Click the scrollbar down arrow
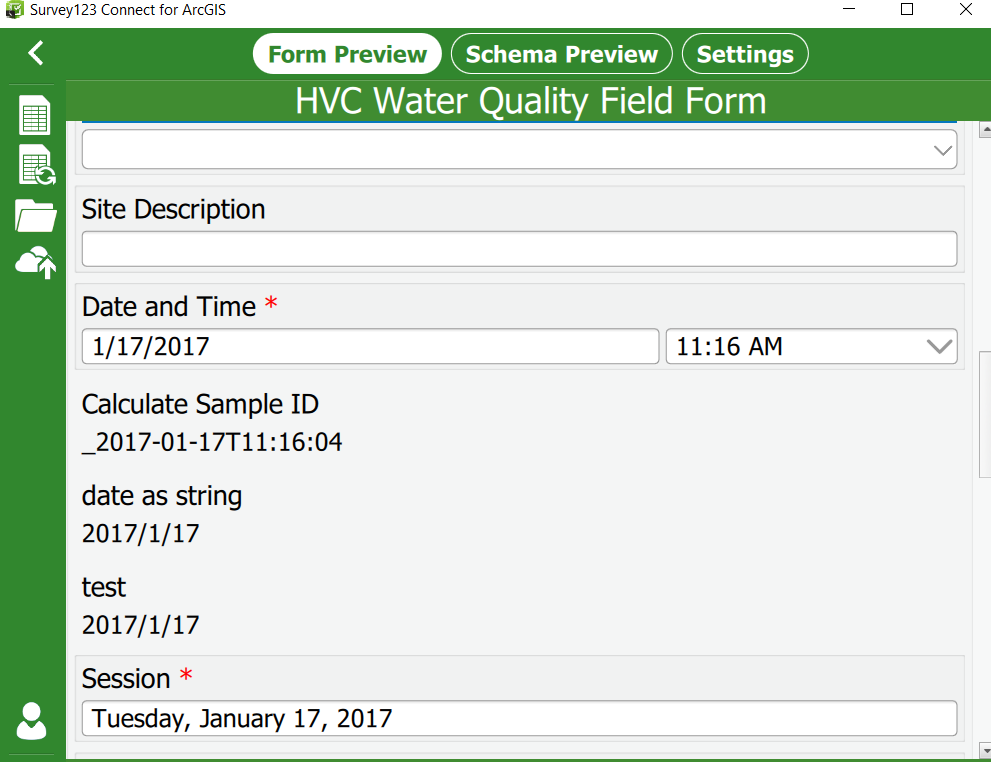 click(x=985, y=749)
